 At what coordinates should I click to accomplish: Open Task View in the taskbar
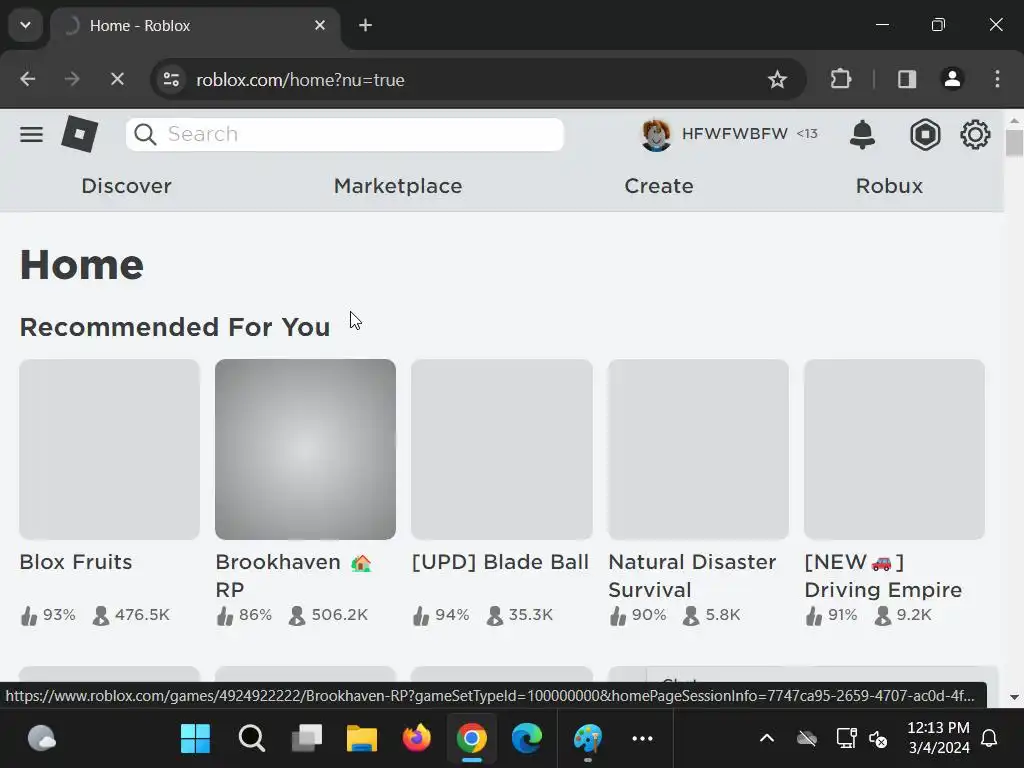click(x=306, y=739)
